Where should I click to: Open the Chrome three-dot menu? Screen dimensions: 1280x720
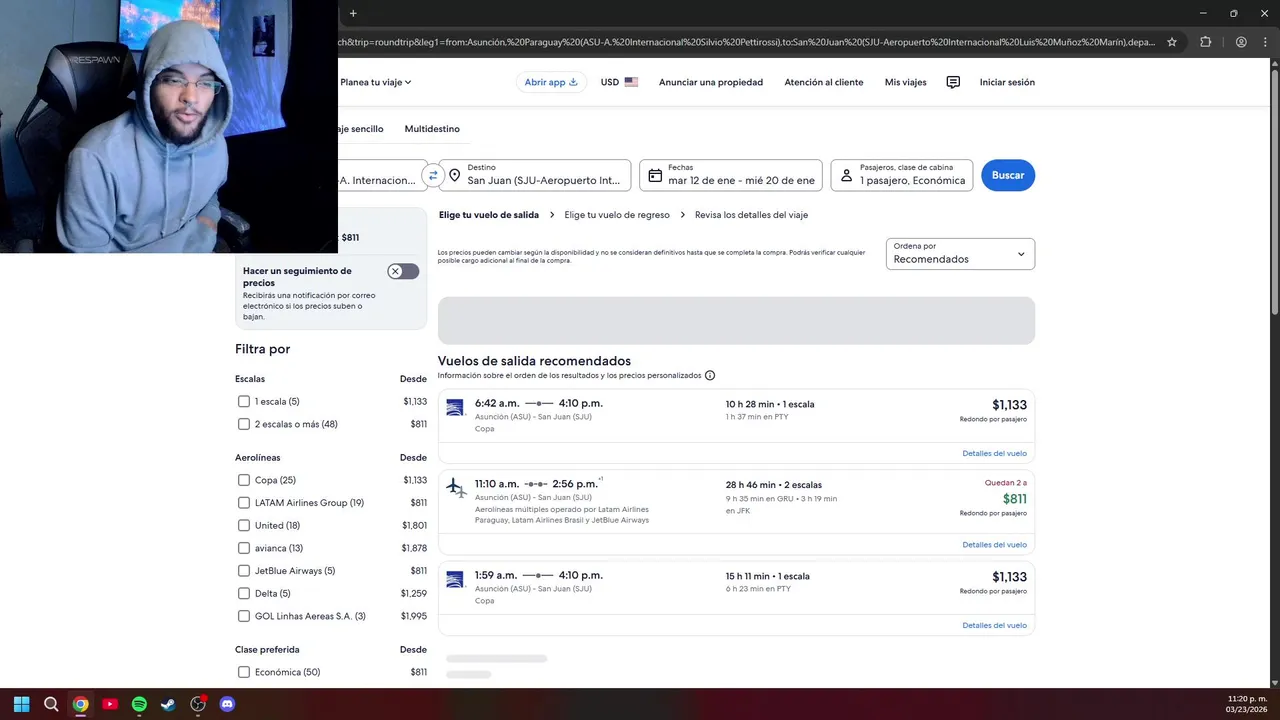click(x=1263, y=42)
